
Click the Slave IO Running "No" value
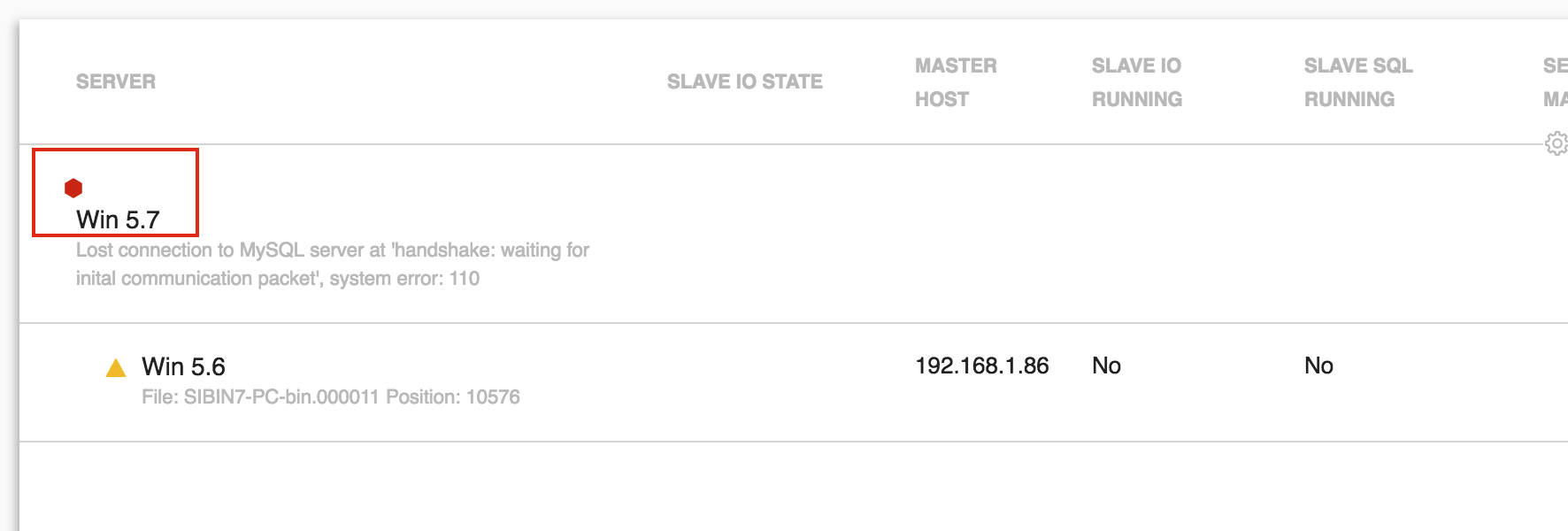(x=1106, y=366)
